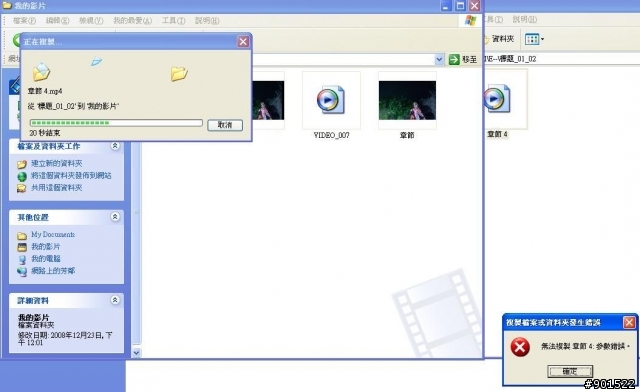Close the 正在複製 copying dialog

243,42
